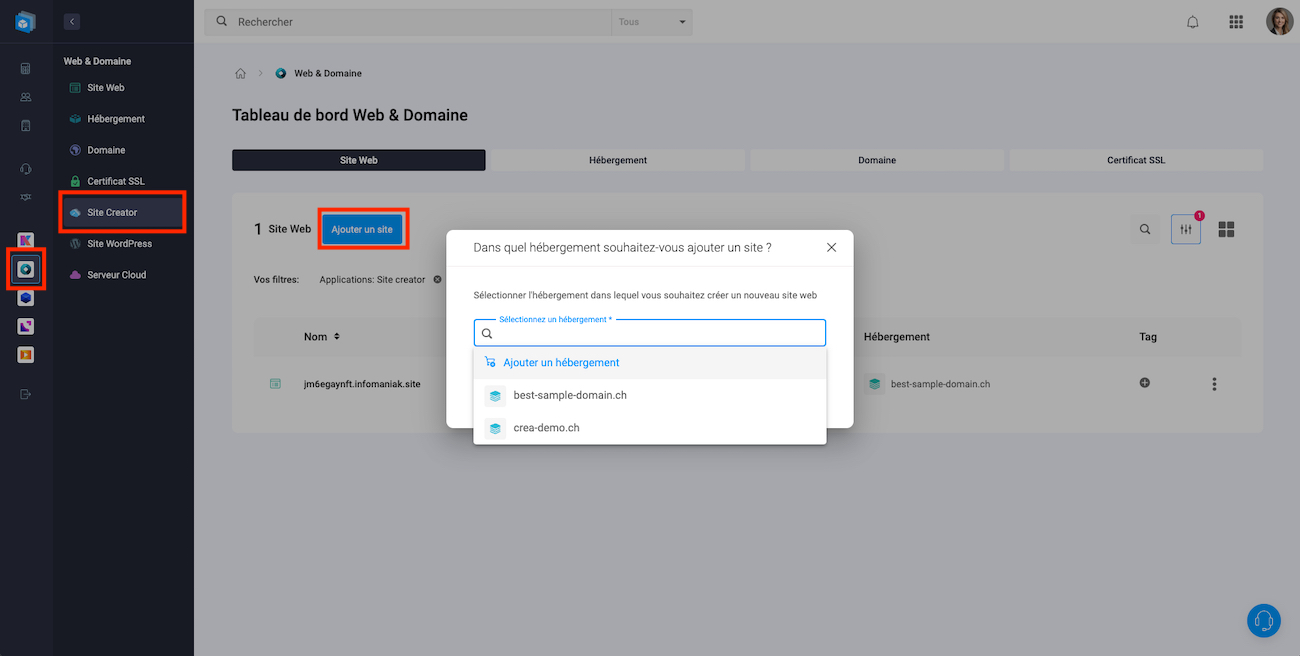Open the user profile avatar

[1280, 21]
